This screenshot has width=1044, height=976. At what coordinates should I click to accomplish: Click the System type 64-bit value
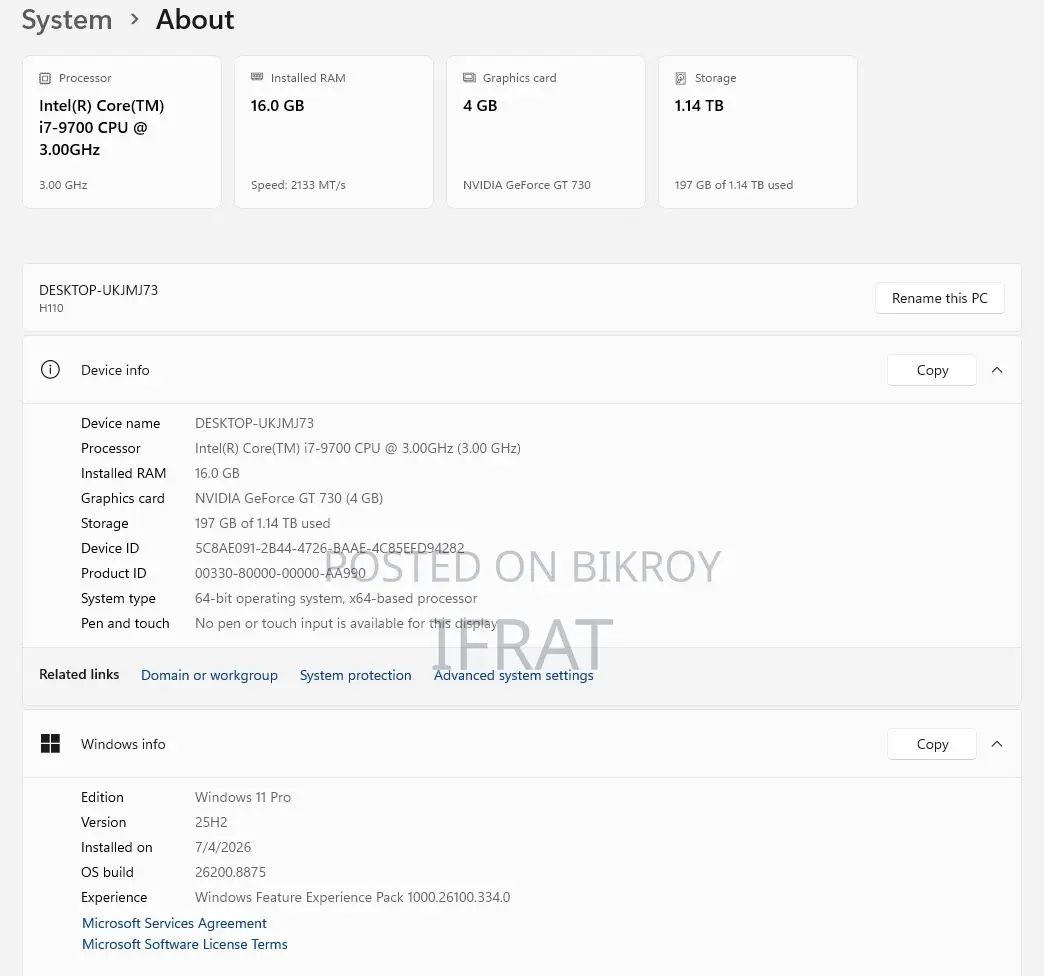[x=336, y=599]
